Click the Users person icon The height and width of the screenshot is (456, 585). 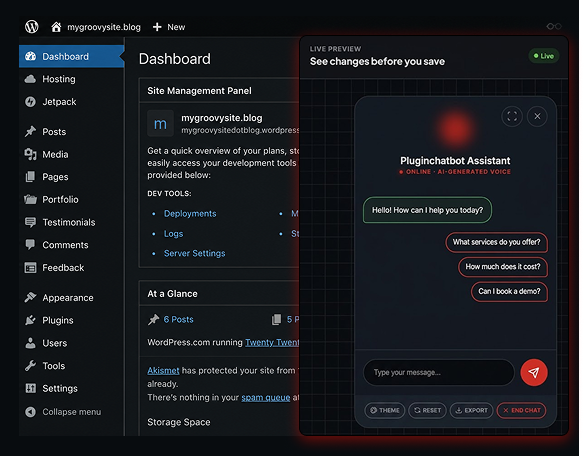[30, 343]
